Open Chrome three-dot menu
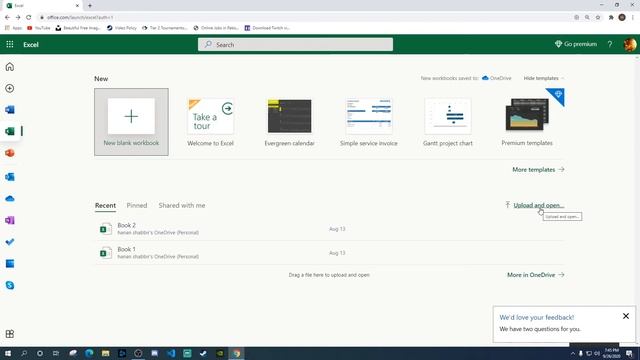Viewport: 640px width, 360px height. coord(633,17)
